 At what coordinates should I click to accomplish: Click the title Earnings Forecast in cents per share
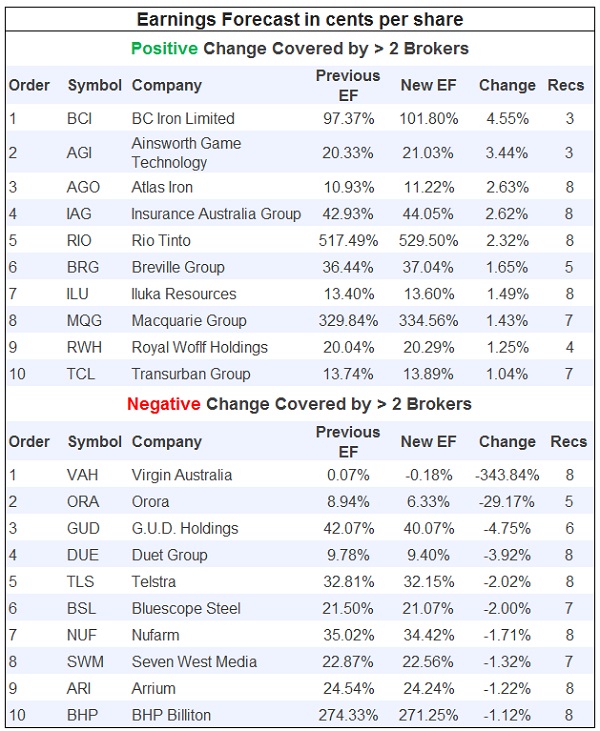[300, 19]
